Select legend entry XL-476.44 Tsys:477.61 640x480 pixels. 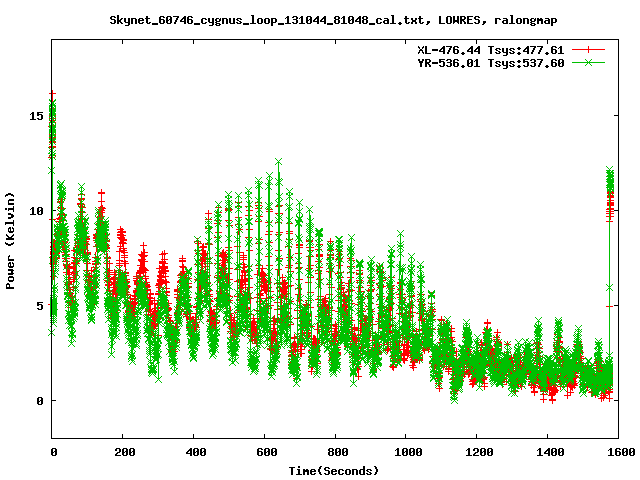(490, 50)
